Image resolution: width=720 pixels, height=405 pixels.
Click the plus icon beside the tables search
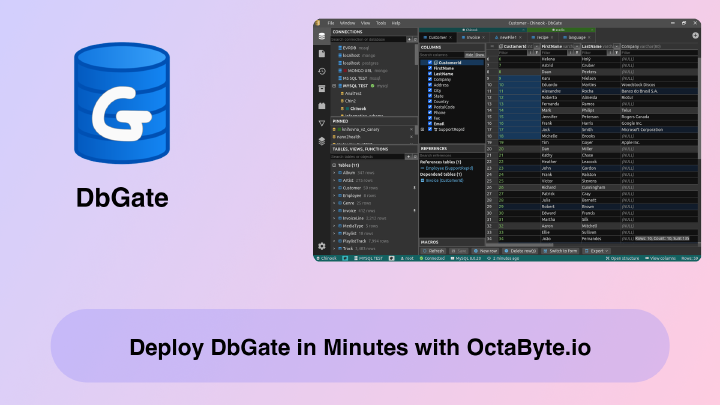pyautogui.click(x=408, y=157)
